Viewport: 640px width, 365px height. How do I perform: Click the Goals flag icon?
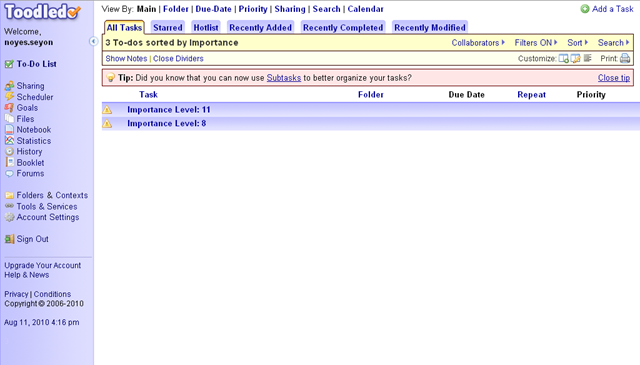coord(9,108)
